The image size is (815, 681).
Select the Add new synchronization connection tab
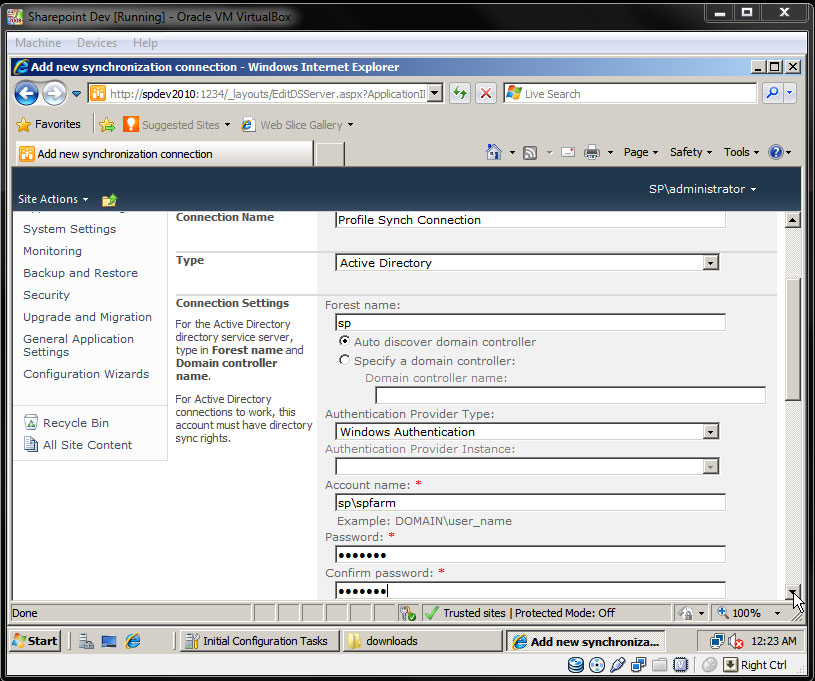point(164,154)
